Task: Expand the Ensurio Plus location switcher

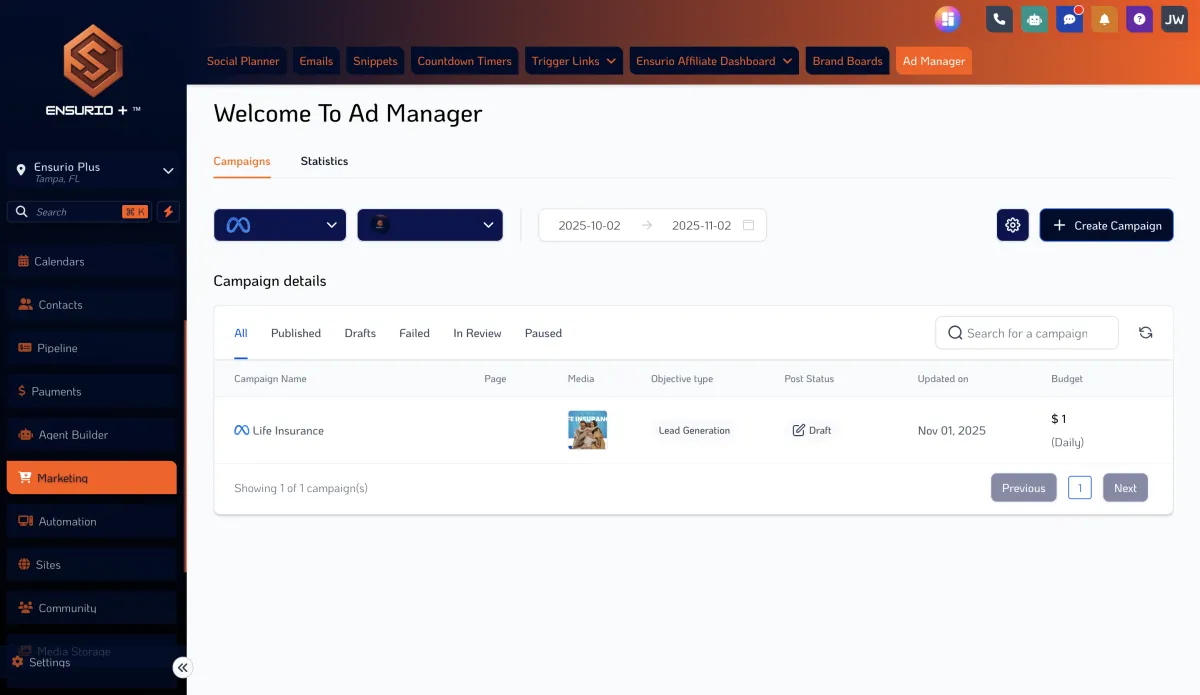Action: (93, 172)
